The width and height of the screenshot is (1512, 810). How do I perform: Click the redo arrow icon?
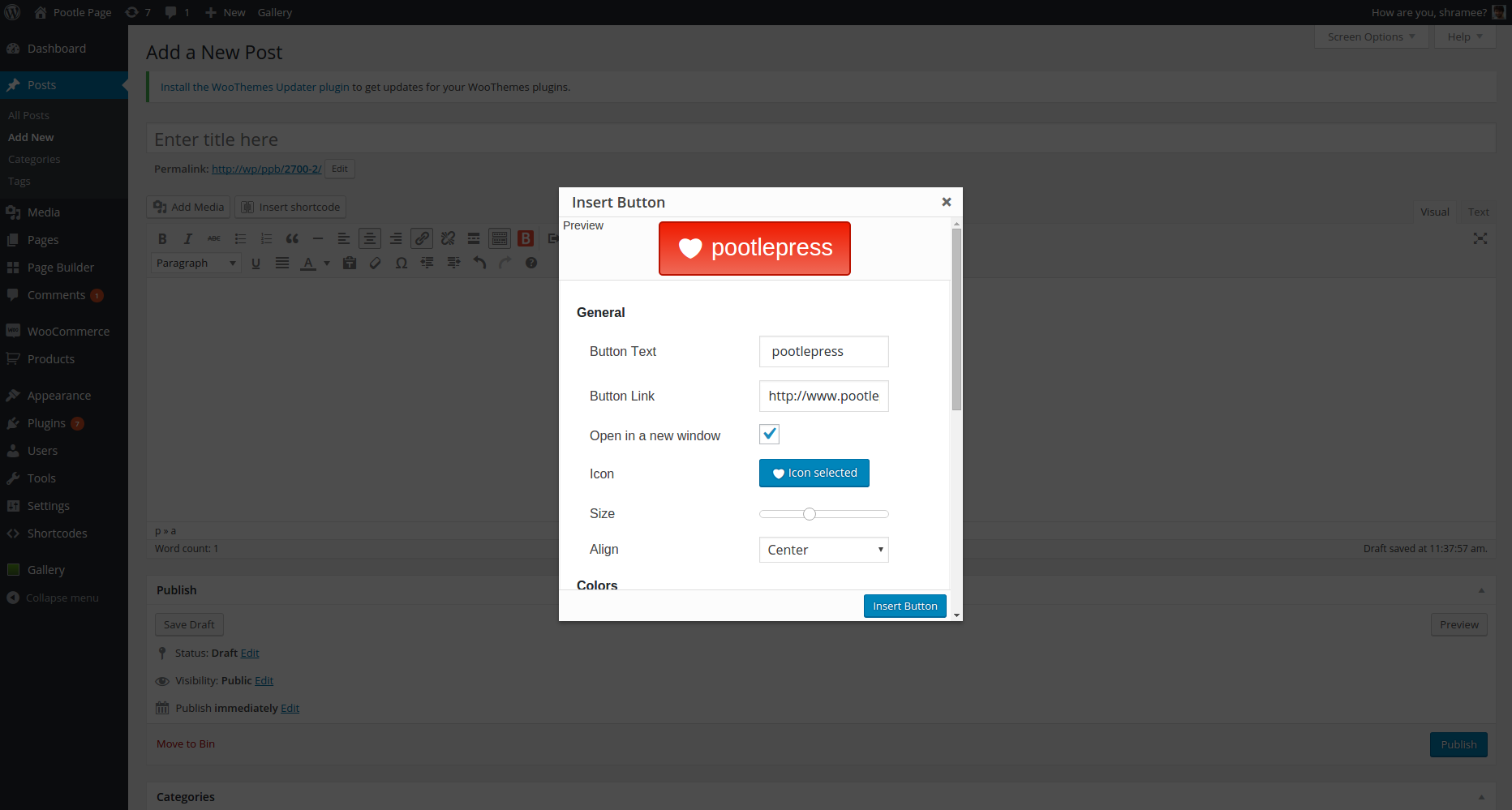click(x=505, y=263)
